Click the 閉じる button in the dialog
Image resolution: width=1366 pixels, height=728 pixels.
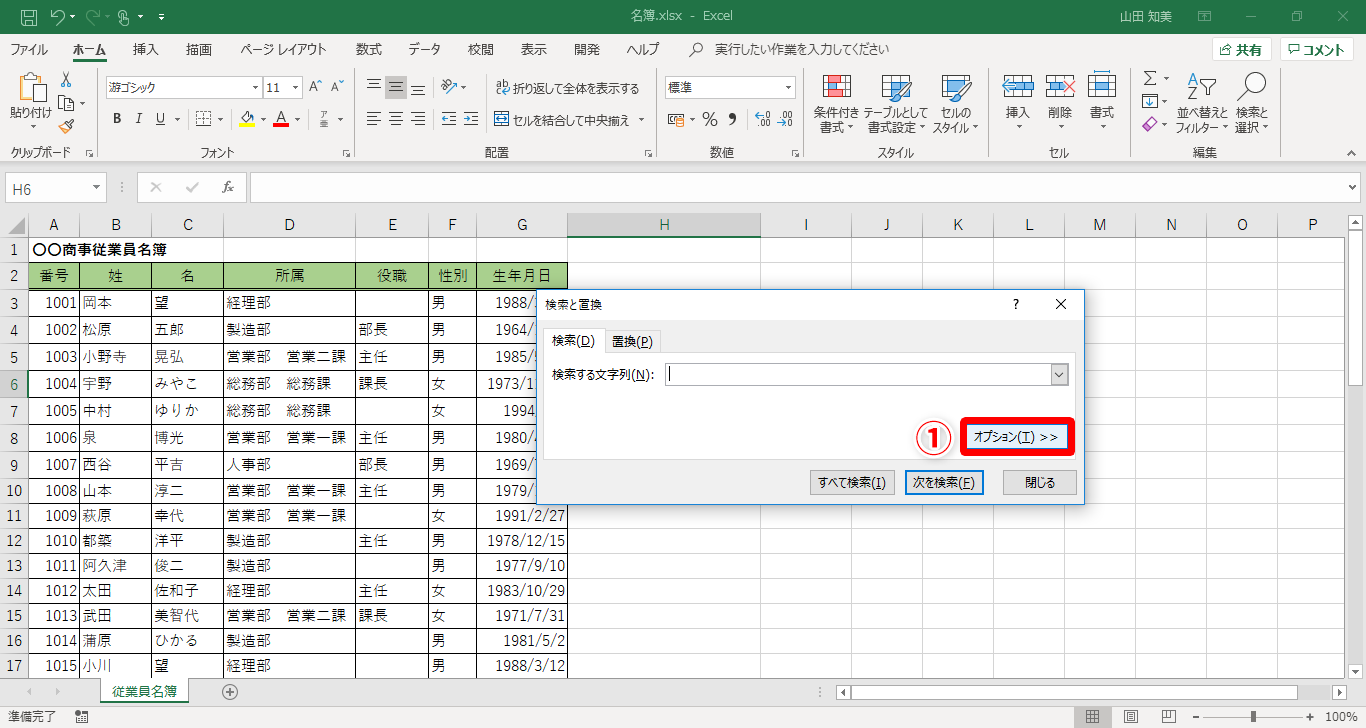(1040, 483)
